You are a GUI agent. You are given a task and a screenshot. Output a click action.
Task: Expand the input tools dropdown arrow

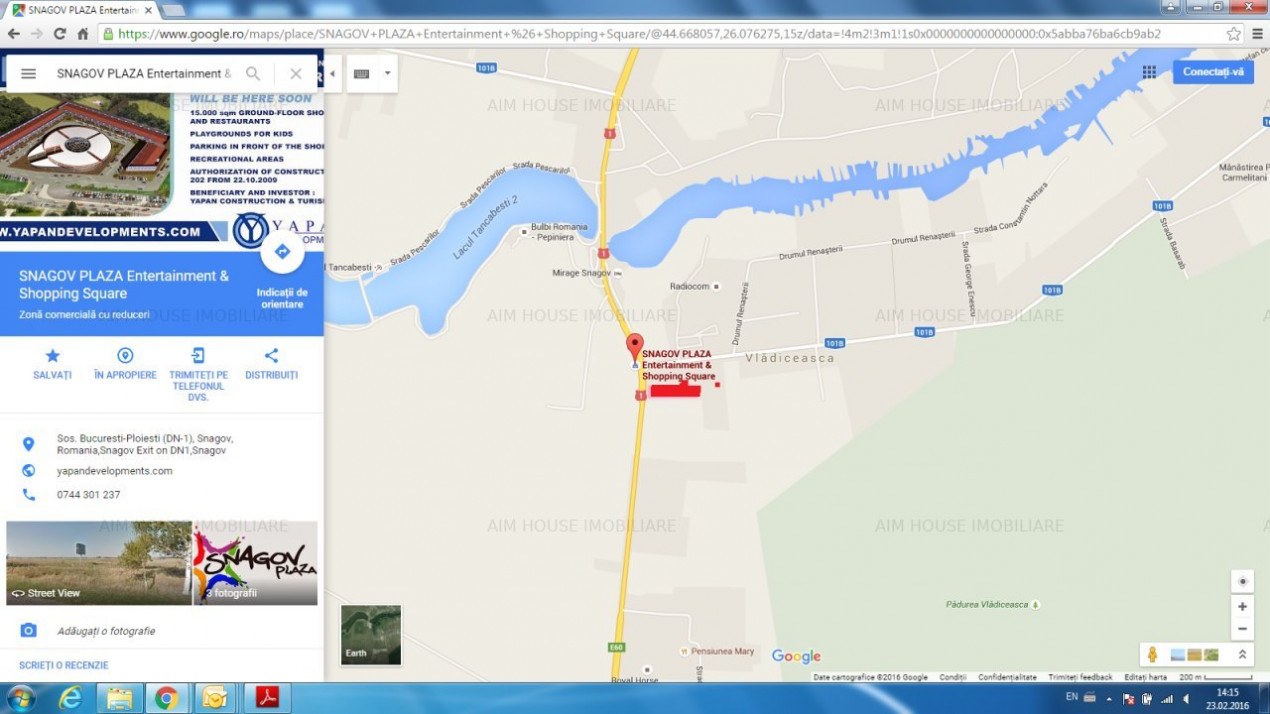coord(387,74)
